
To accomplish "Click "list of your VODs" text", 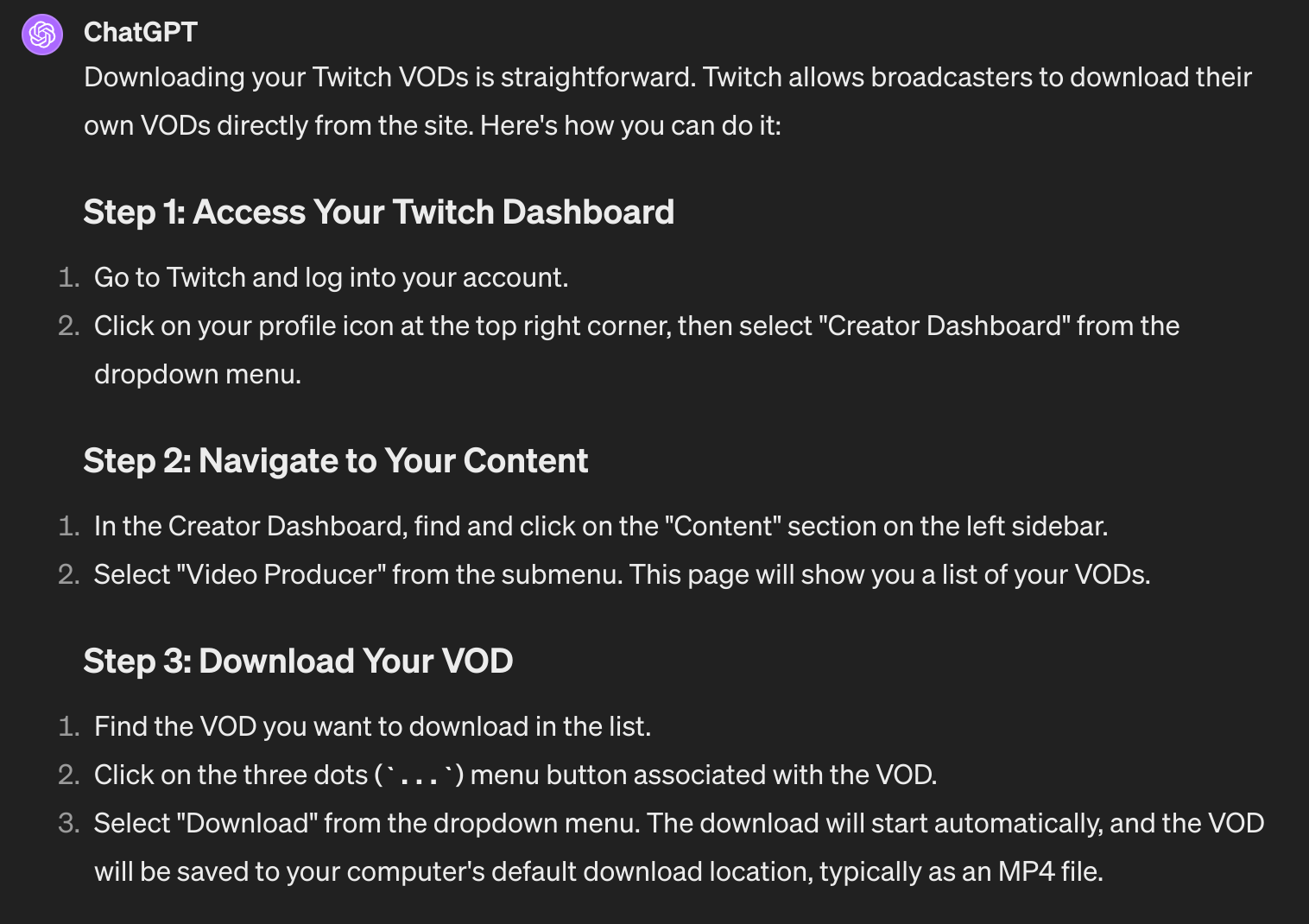I will pyautogui.click(x=1046, y=574).
